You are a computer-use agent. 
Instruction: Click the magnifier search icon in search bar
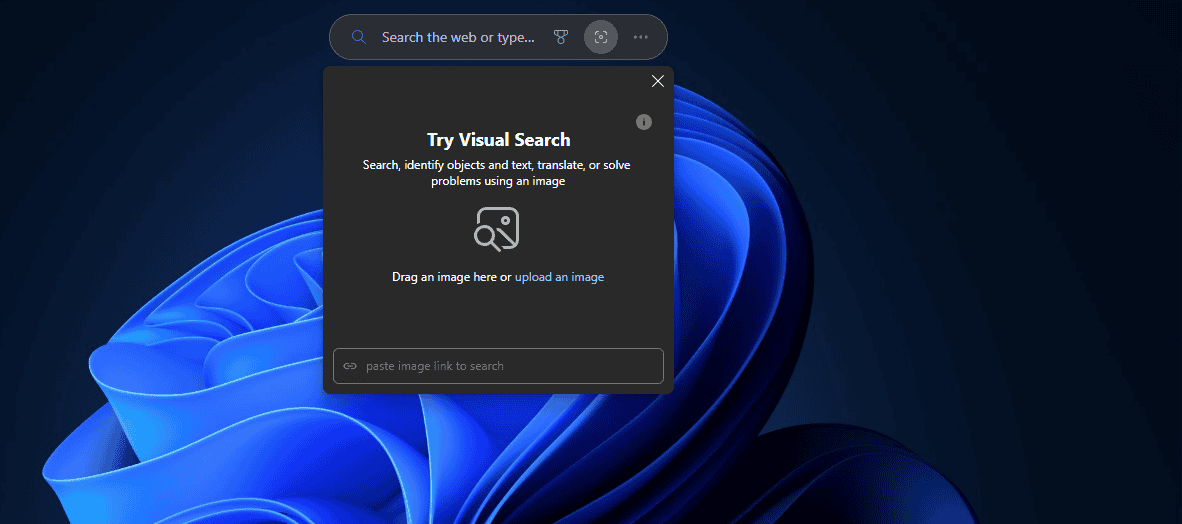point(359,37)
